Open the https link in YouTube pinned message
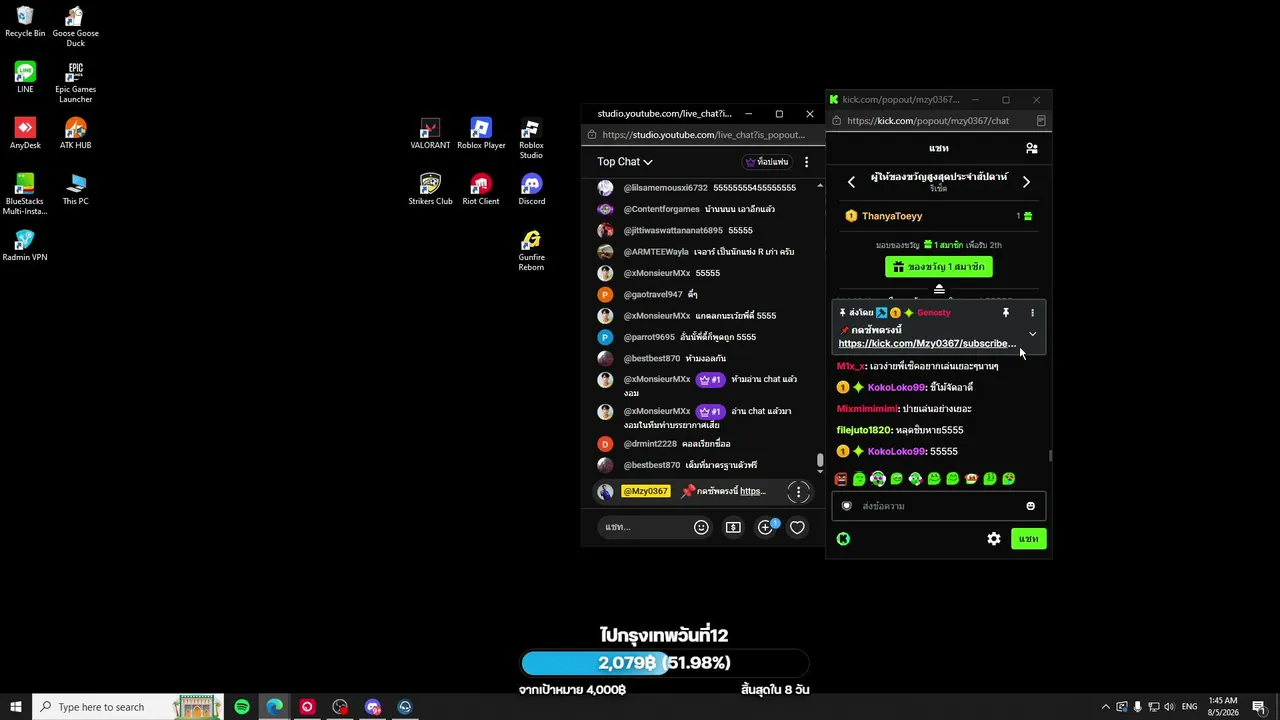 click(753, 491)
